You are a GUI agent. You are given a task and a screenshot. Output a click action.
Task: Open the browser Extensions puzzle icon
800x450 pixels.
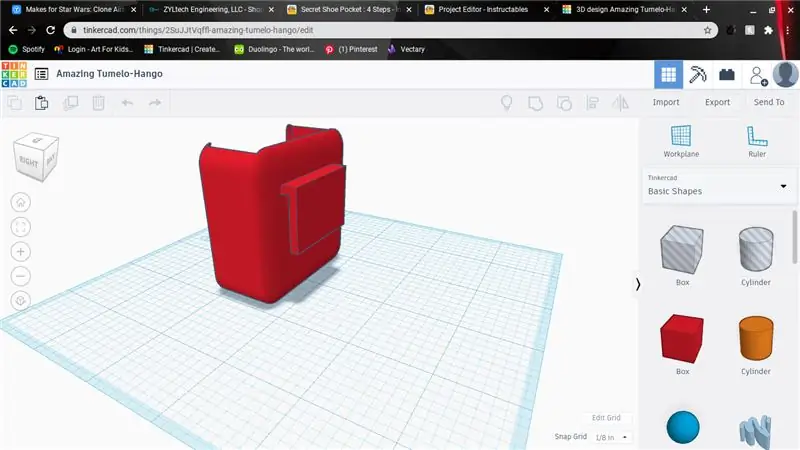[x=768, y=31]
